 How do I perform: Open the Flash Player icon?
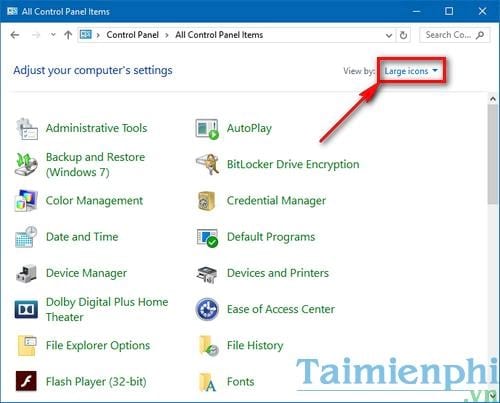click(26, 381)
